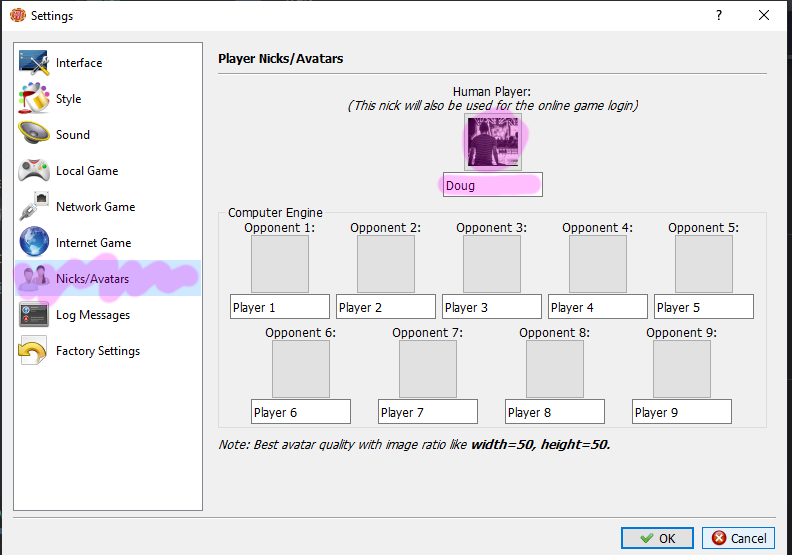Choose avatar for Opponent 1
792x555 pixels.
[280, 264]
